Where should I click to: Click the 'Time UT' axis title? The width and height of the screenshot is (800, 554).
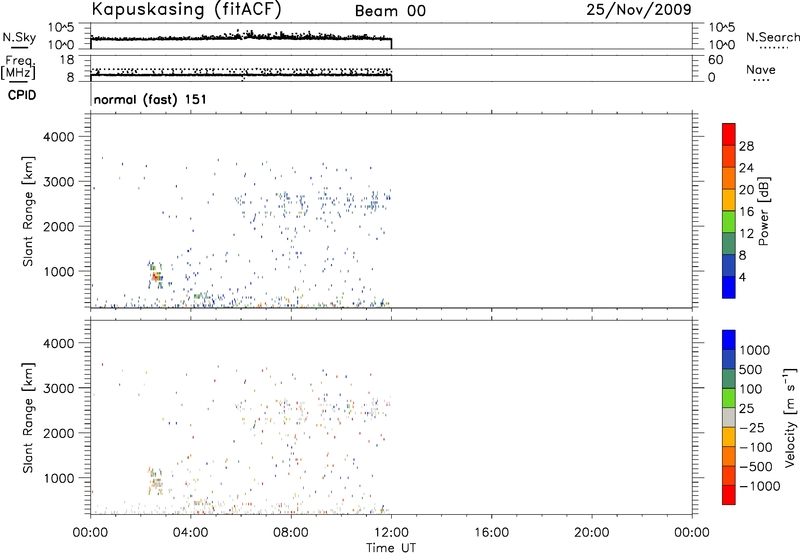[x=391, y=548]
